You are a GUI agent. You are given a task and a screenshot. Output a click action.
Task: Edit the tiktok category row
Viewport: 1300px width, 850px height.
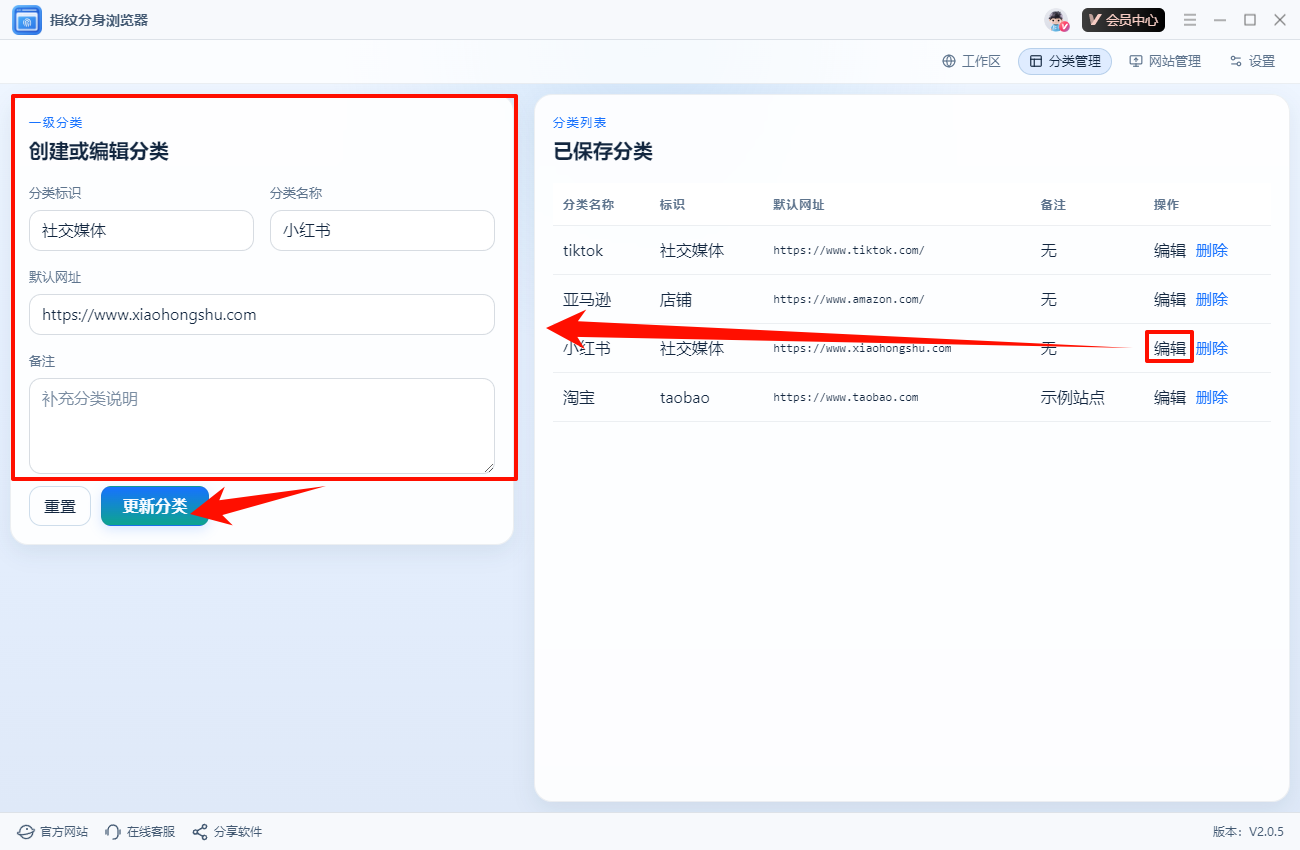(x=1170, y=250)
